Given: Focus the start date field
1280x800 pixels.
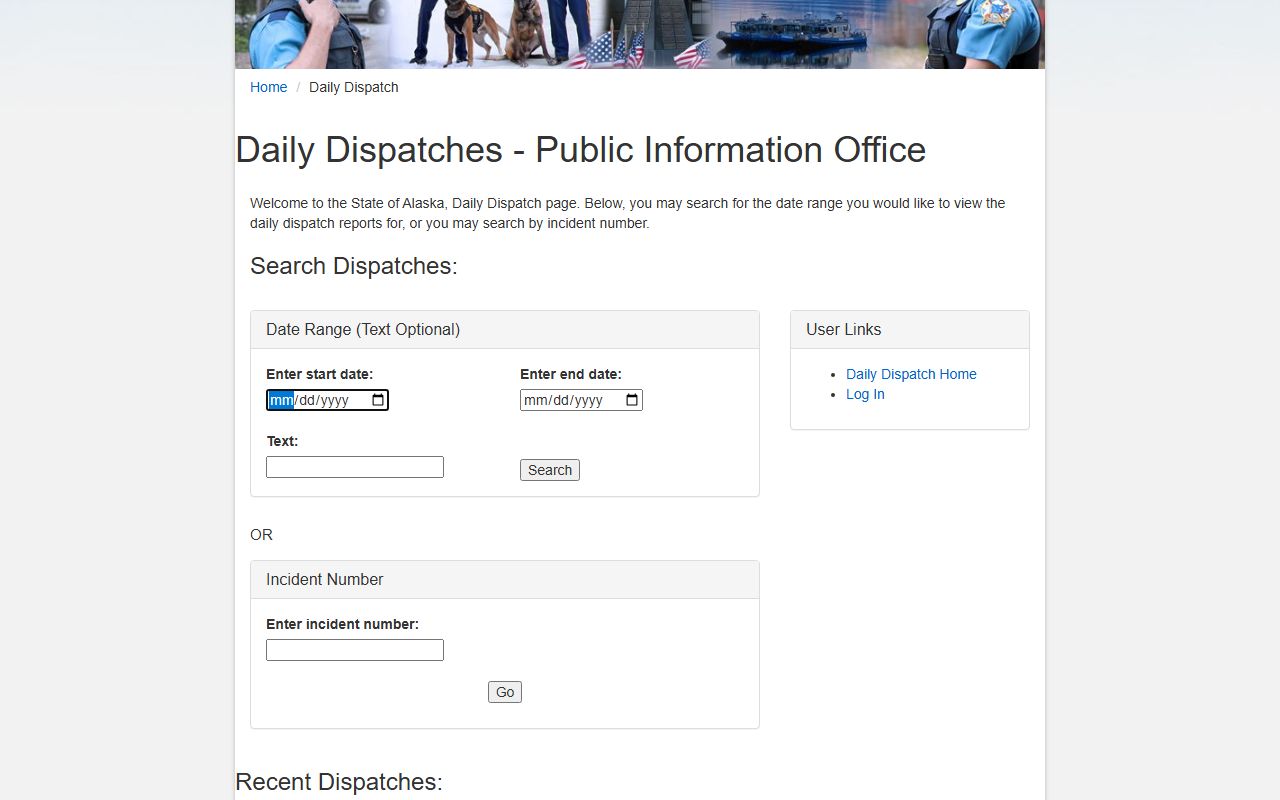Looking at the screenshot, I should coord(327,400).
